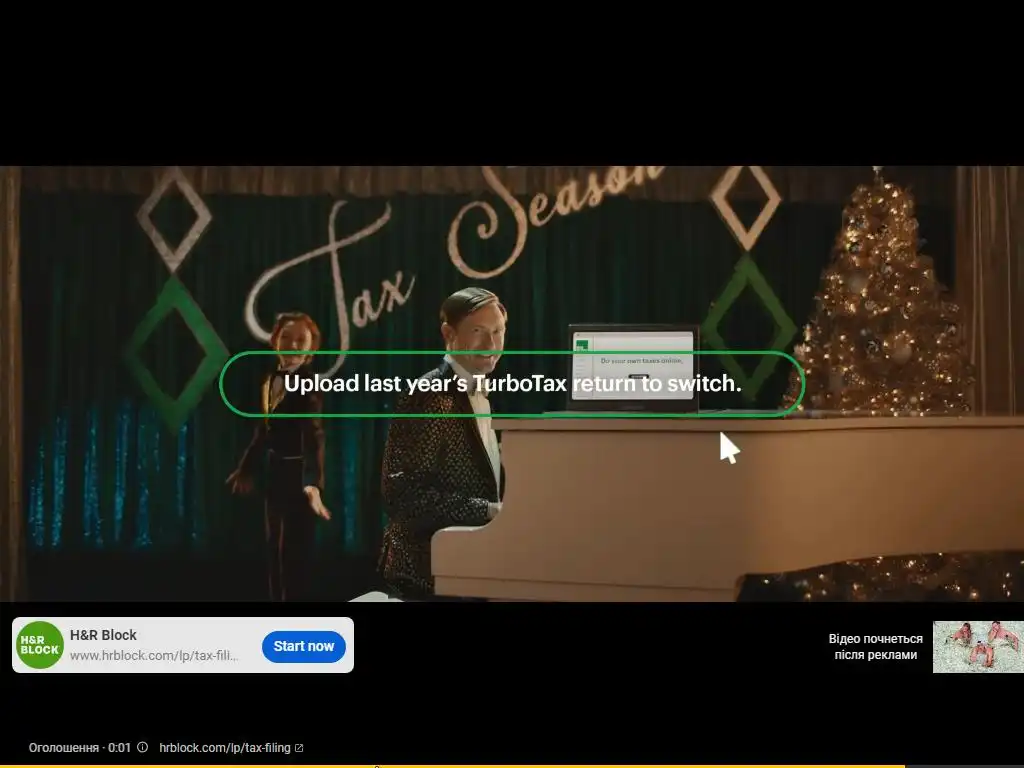Click the 'Upload last year's TurboTax return' banner
This screenshot has width=1024, height=768.
pyautogui.click(x=513, y=383)
